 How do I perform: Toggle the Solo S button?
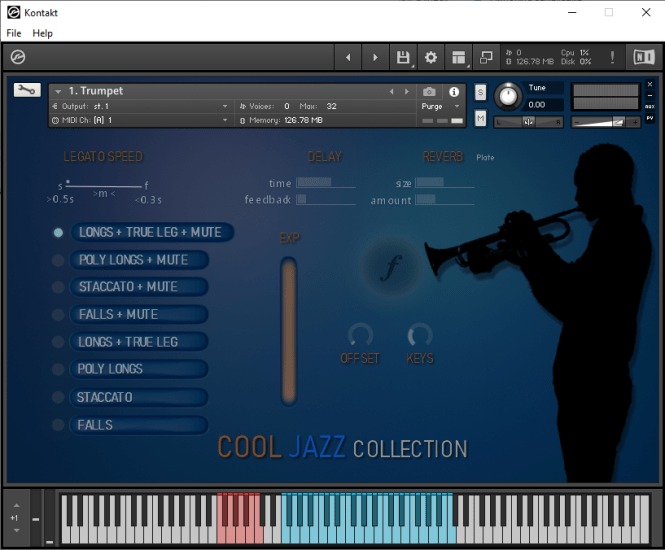coord(481,92)
